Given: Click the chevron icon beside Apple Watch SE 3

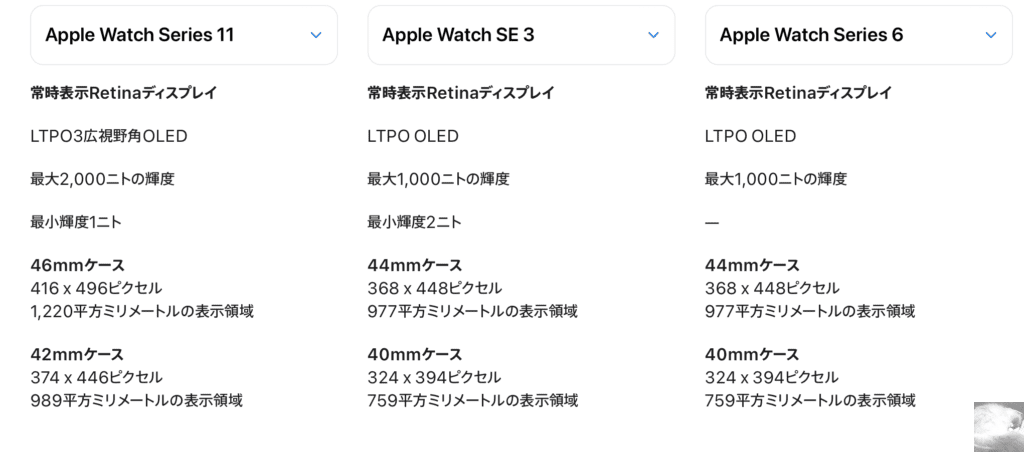Looking at the screenshot, I should click(653, 35).
